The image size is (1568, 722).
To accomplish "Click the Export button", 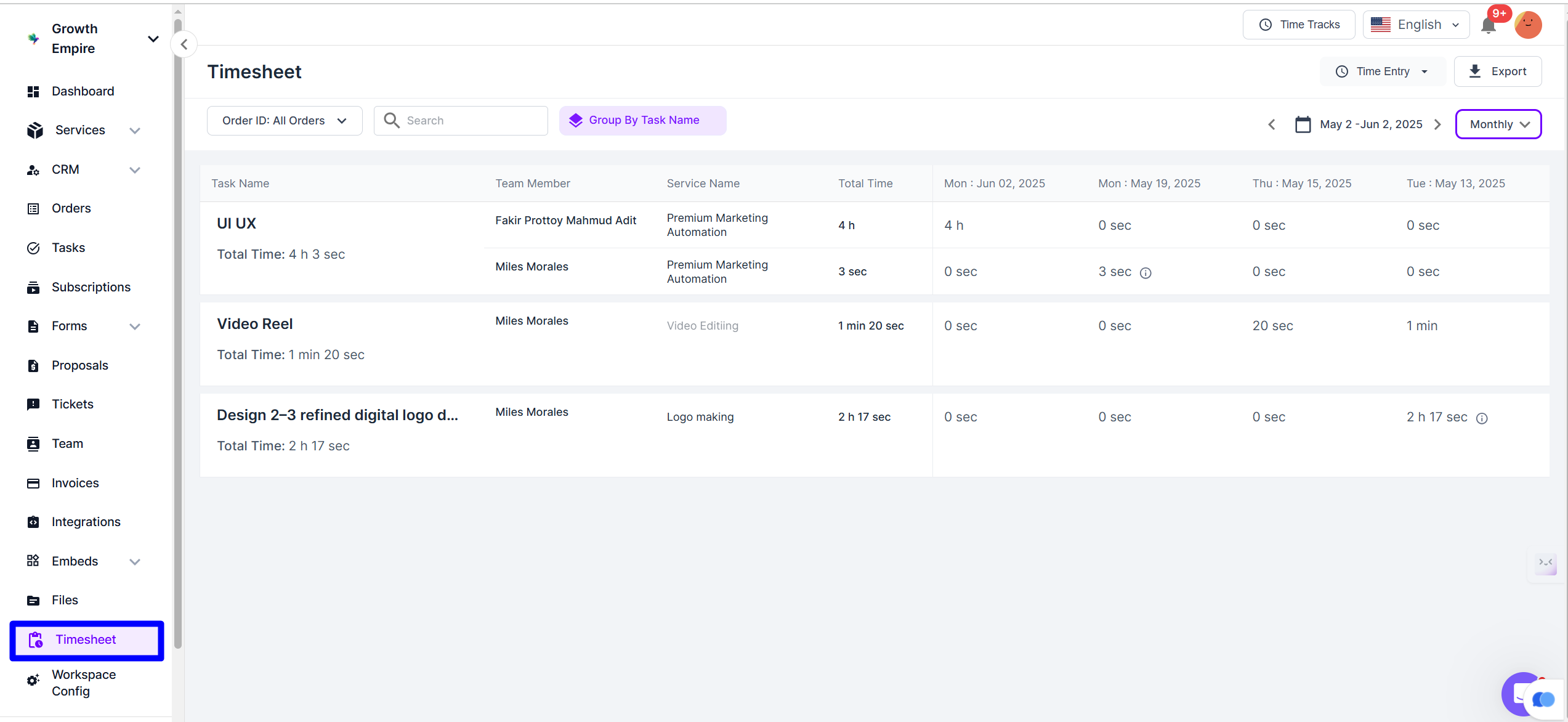I will click(1497, 71).
